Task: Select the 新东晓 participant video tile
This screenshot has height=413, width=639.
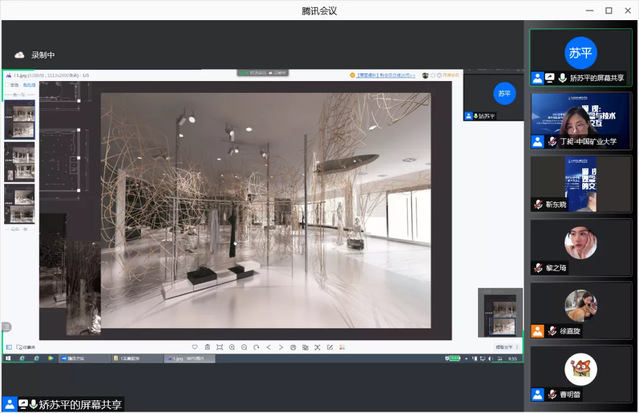Action: (580, 180)
